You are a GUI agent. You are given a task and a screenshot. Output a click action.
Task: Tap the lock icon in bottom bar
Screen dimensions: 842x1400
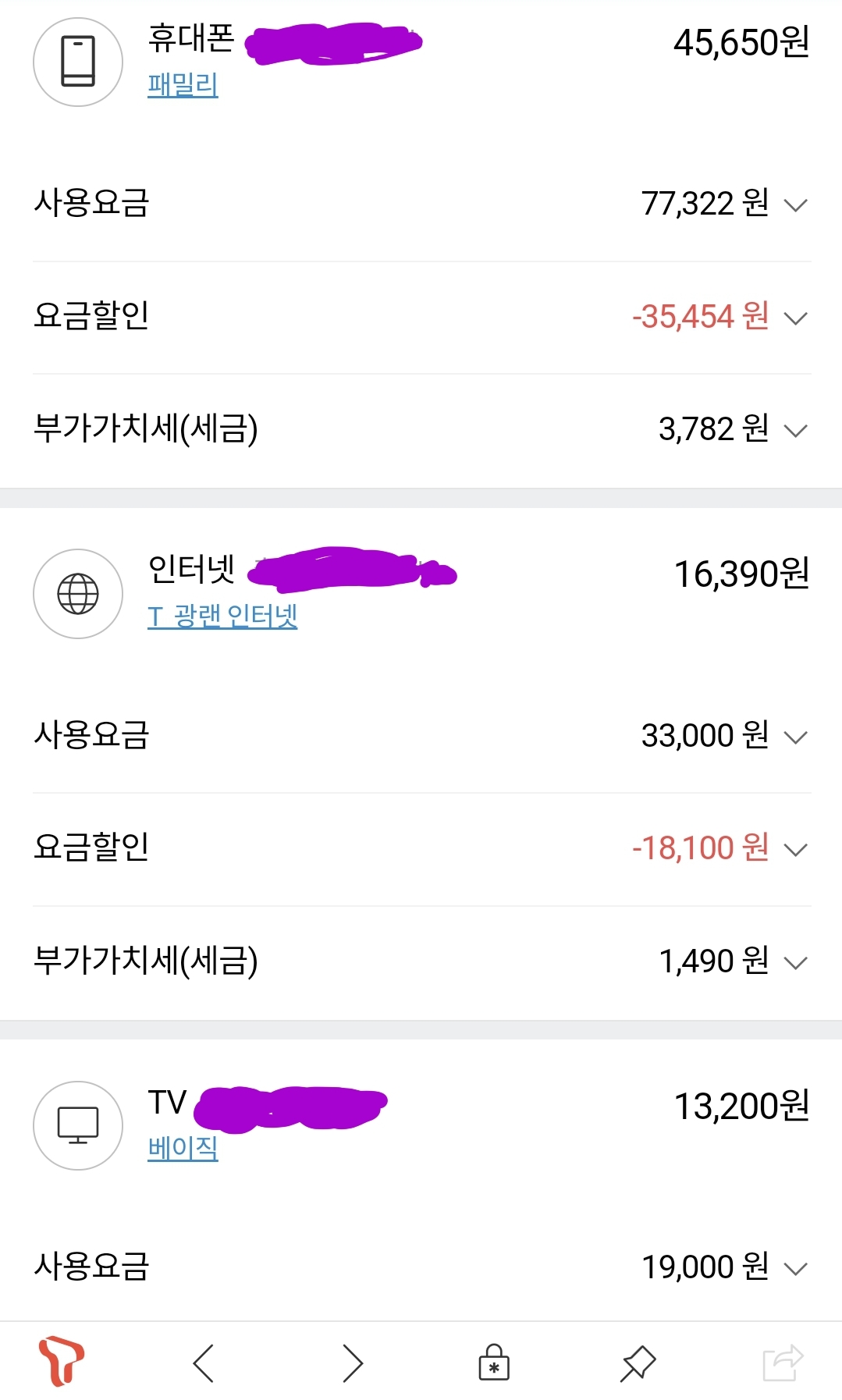click(x=493, y=1363)
